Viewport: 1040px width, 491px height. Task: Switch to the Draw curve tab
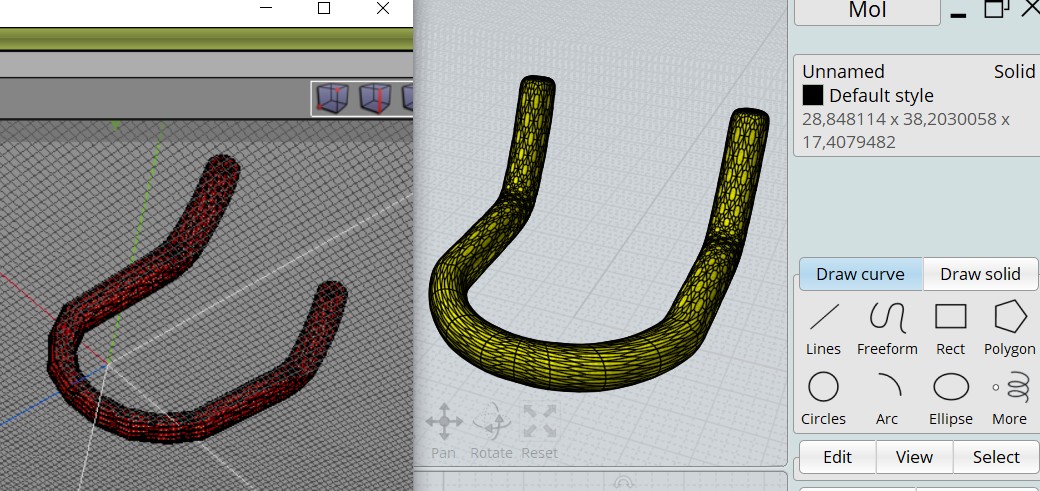click(x=860, y=274)
